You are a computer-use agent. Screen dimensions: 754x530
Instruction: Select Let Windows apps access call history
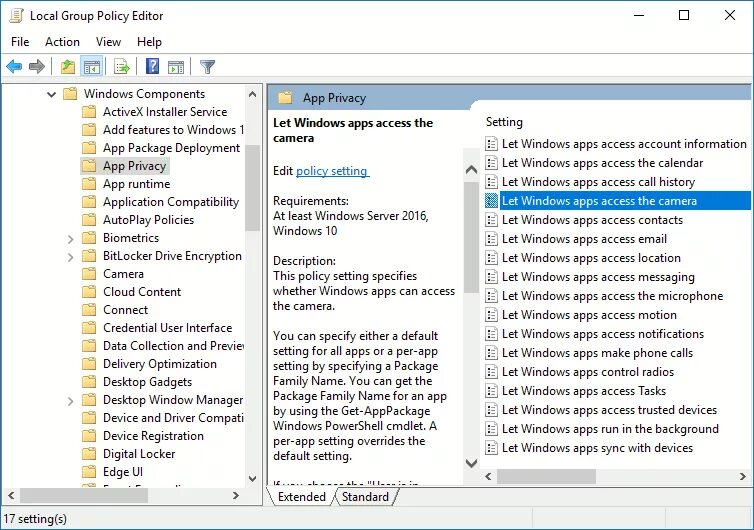[598, 182]
